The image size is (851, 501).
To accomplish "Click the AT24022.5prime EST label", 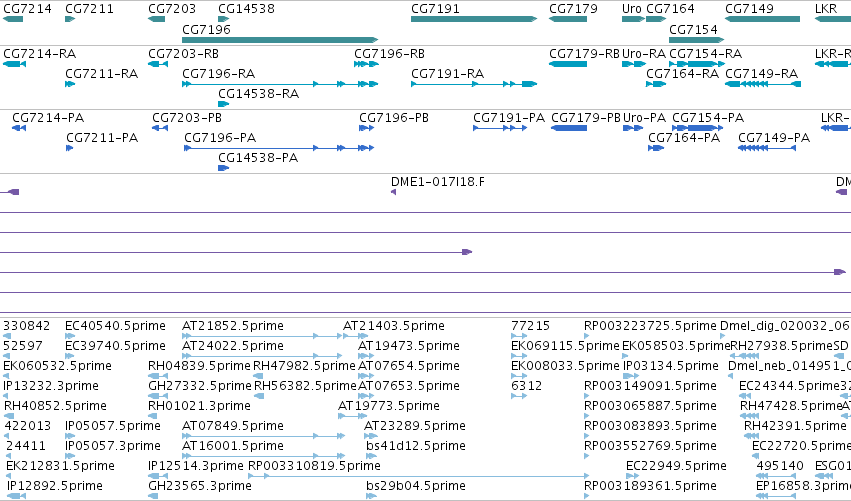I will 233,346.
